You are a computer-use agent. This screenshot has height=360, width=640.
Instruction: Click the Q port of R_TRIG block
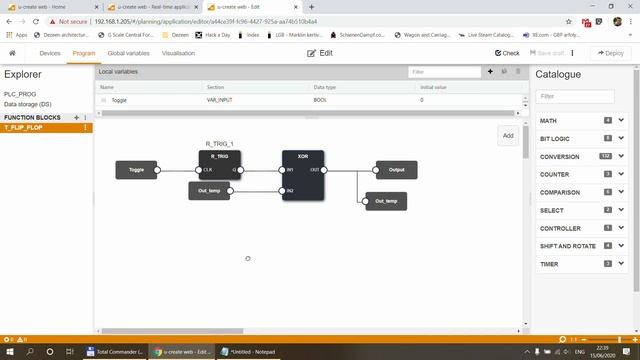click(240, 170)
